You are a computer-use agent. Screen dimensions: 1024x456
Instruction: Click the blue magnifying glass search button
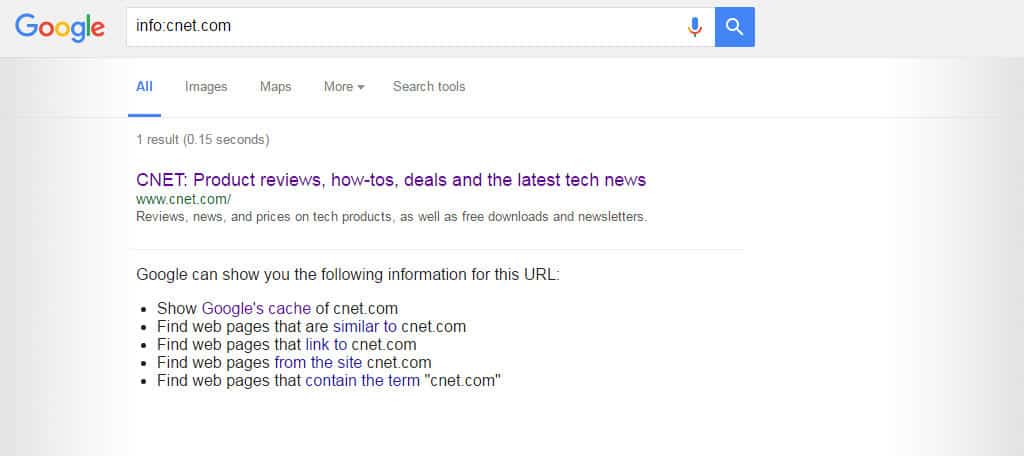point(735,27)
